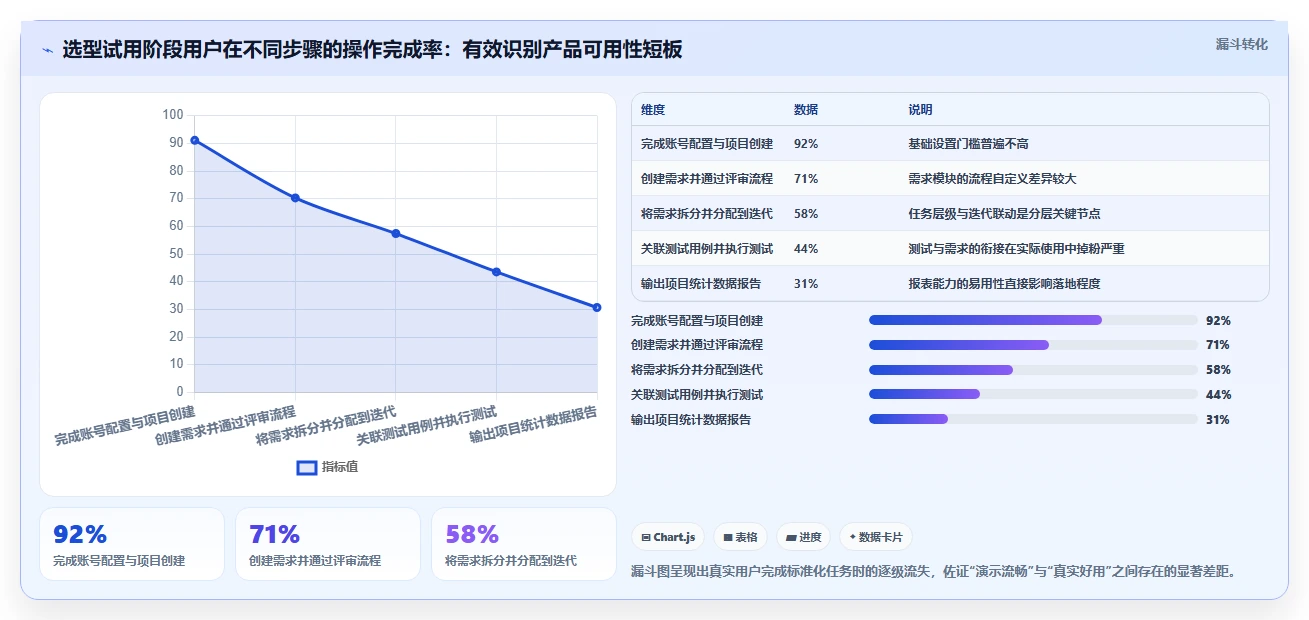Image resolution: width=1309 pixels, height=620 pixels.
Task: Click the table value 44%
Action: (806, 249)
